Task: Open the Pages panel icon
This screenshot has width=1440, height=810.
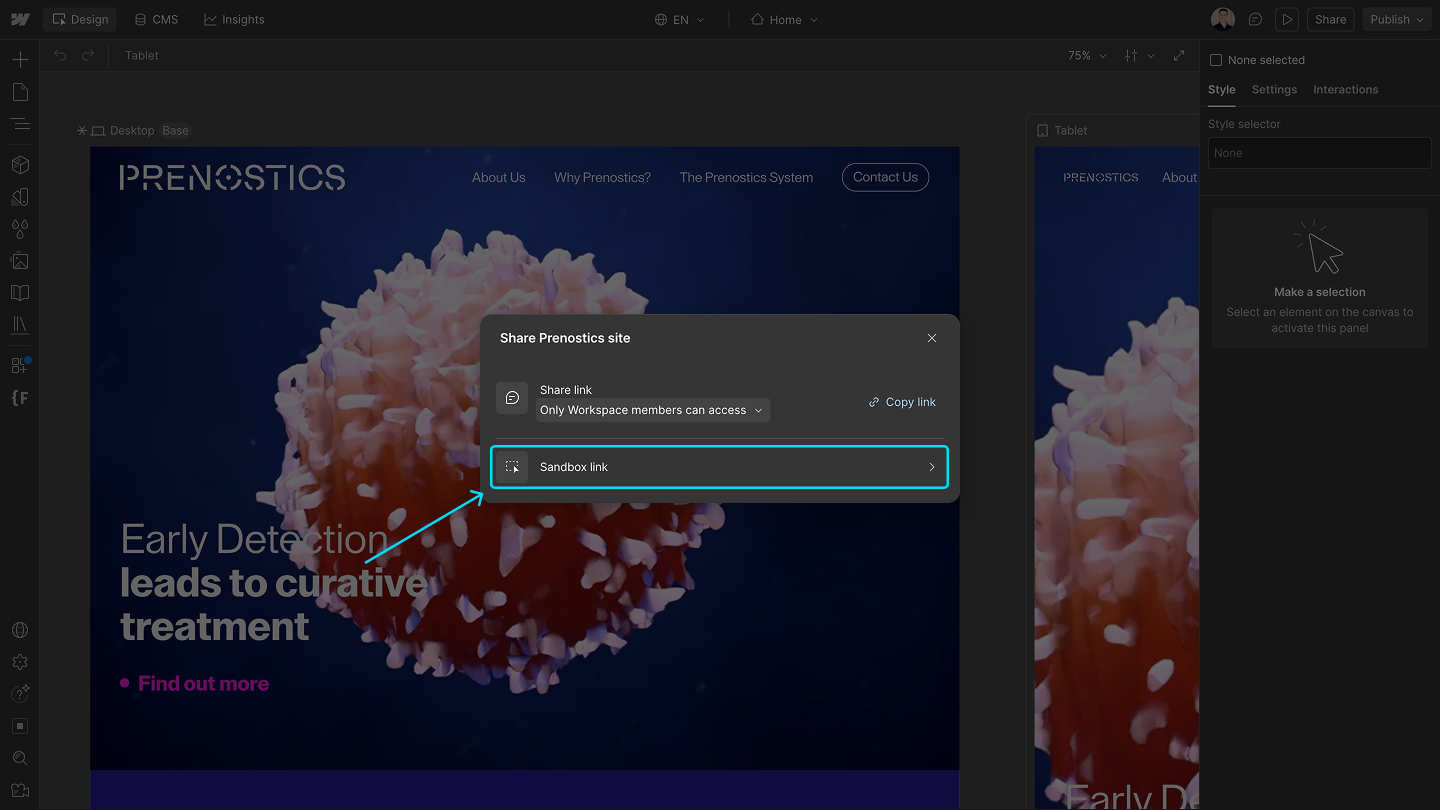Action: (20, 92)
